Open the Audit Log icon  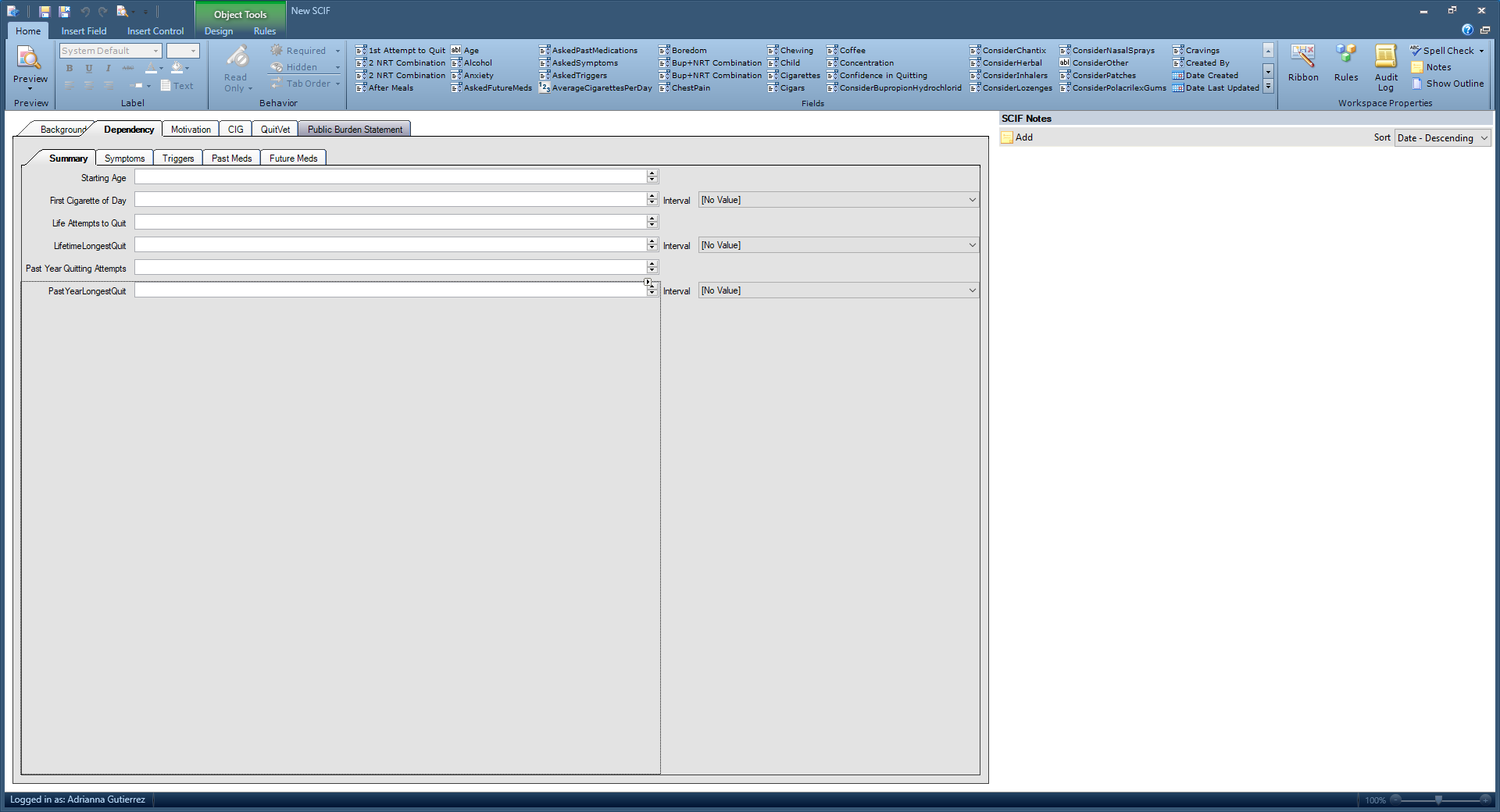(1386, 68)
